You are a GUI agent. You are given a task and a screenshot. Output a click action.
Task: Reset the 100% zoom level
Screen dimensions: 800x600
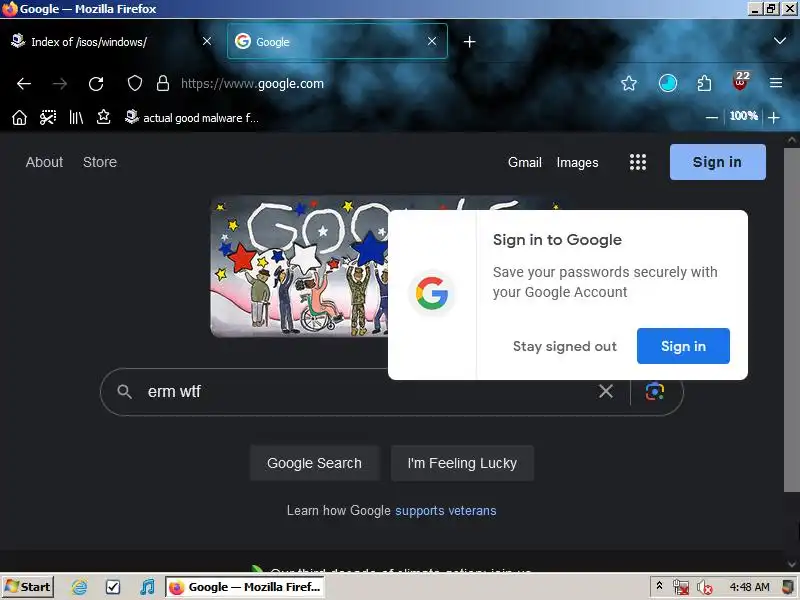coord(743,116)
